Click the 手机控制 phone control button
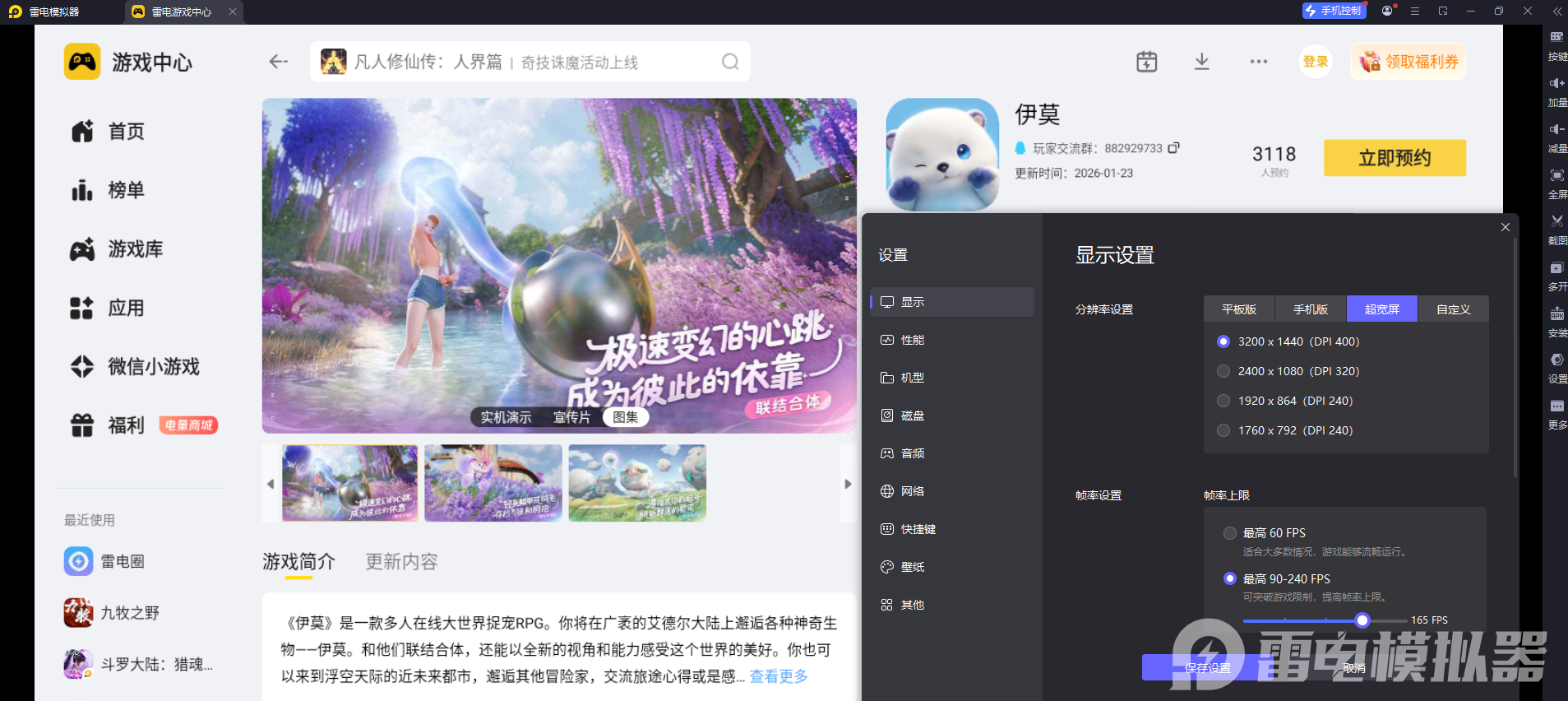Viewport: 1568px width, 701px height. 1334,11
